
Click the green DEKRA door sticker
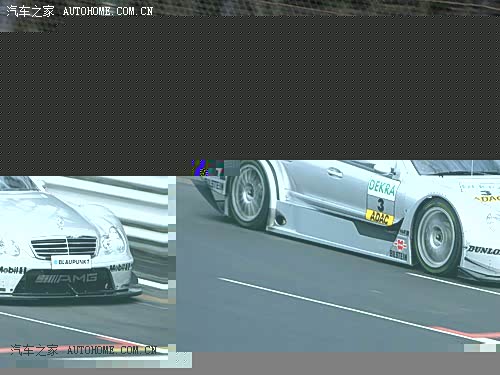(383, 189)
